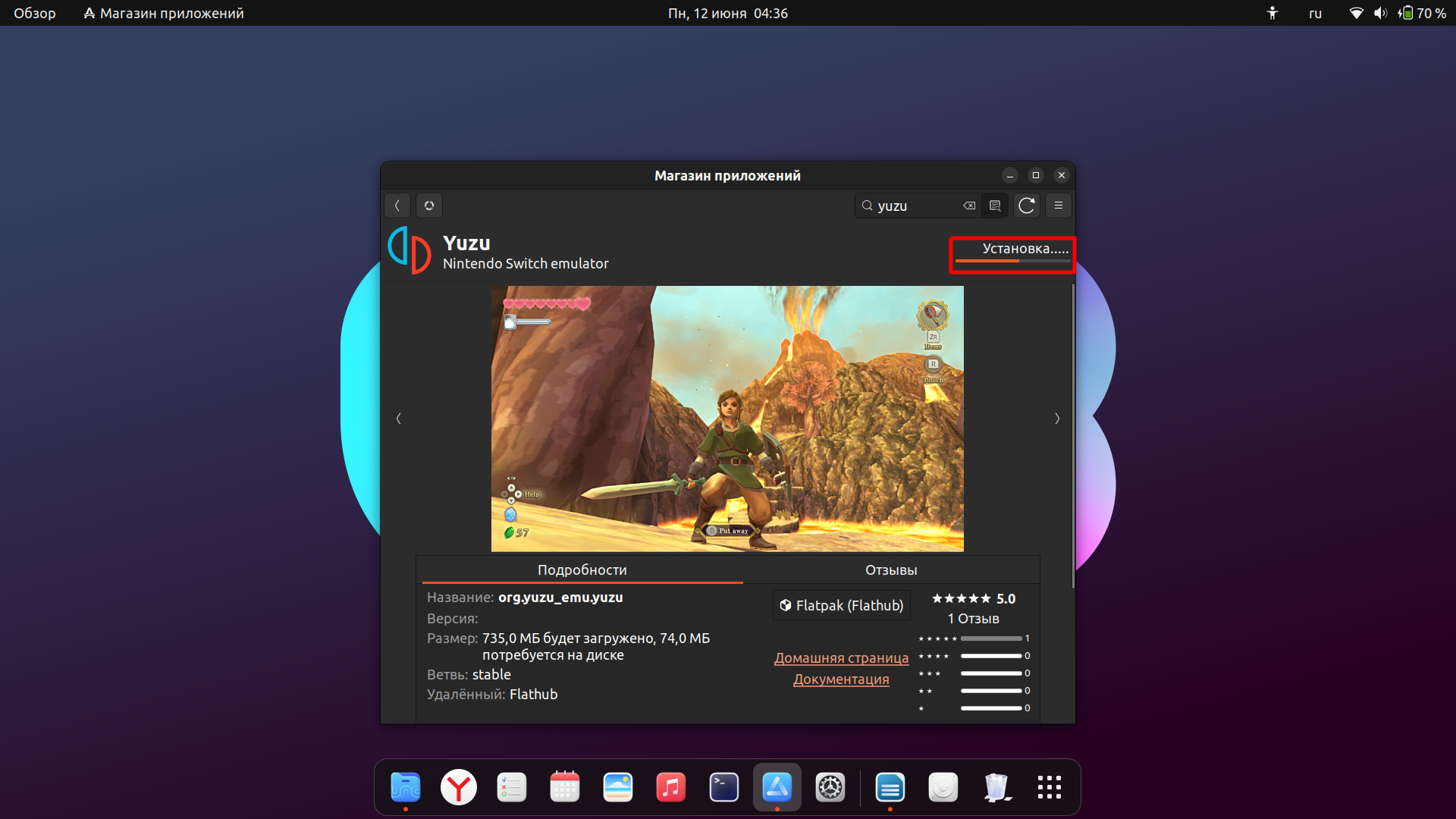
Task: Open the Zelda game screenshot
Action: click(x=727, y=419)
